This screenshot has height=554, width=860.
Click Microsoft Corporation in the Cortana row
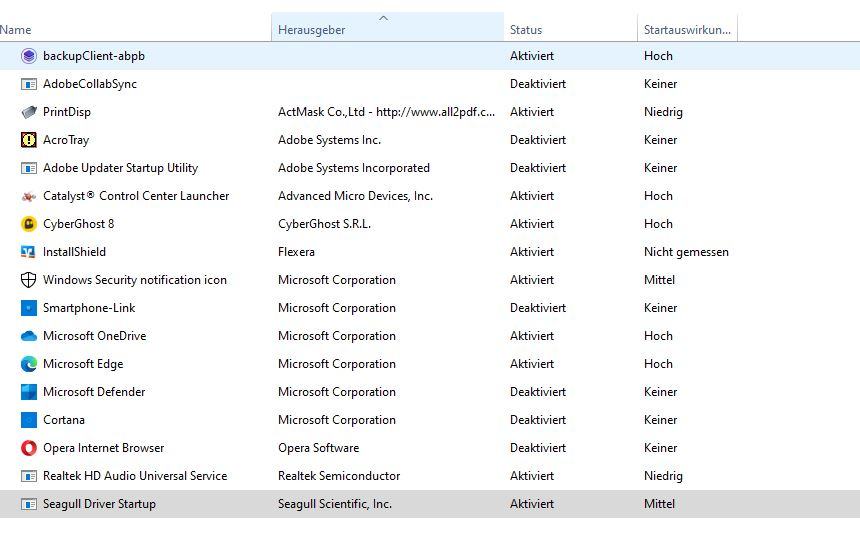337,420
